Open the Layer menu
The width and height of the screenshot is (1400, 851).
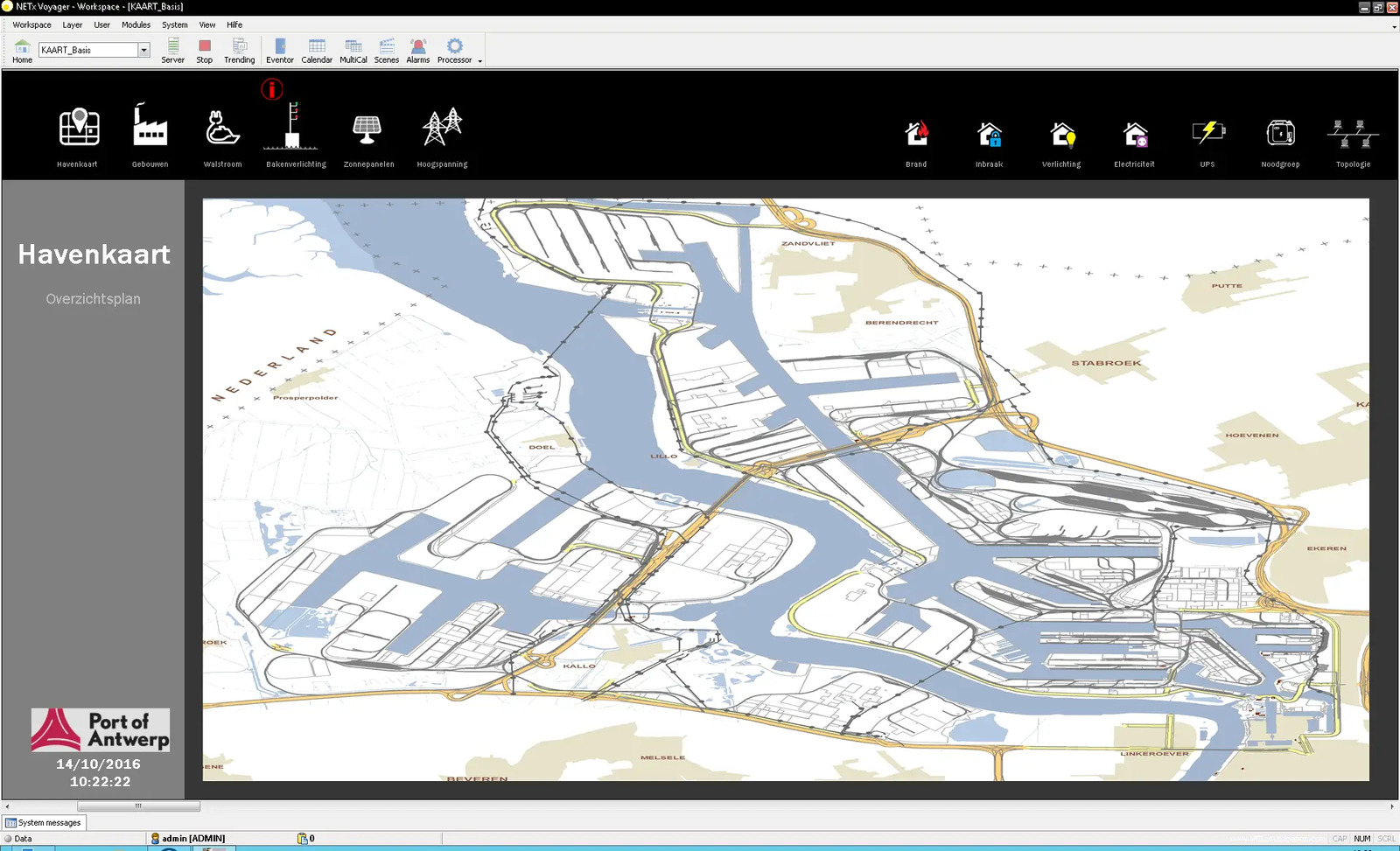73,24
